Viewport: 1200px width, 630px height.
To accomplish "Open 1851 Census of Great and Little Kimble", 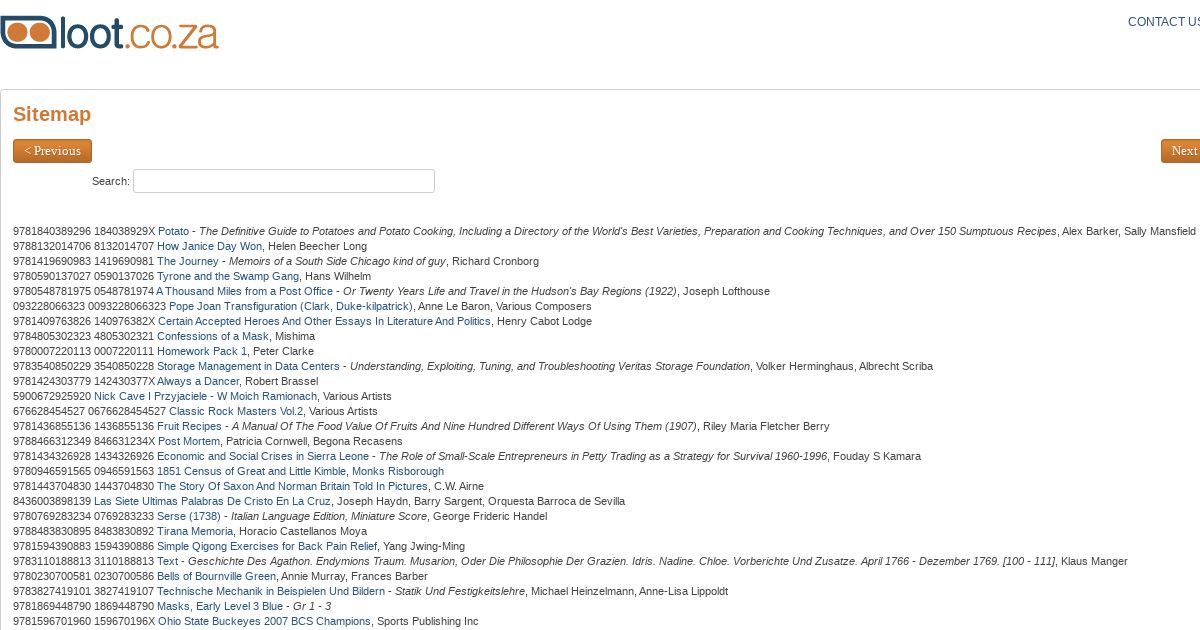I will (x=300, y=471).
